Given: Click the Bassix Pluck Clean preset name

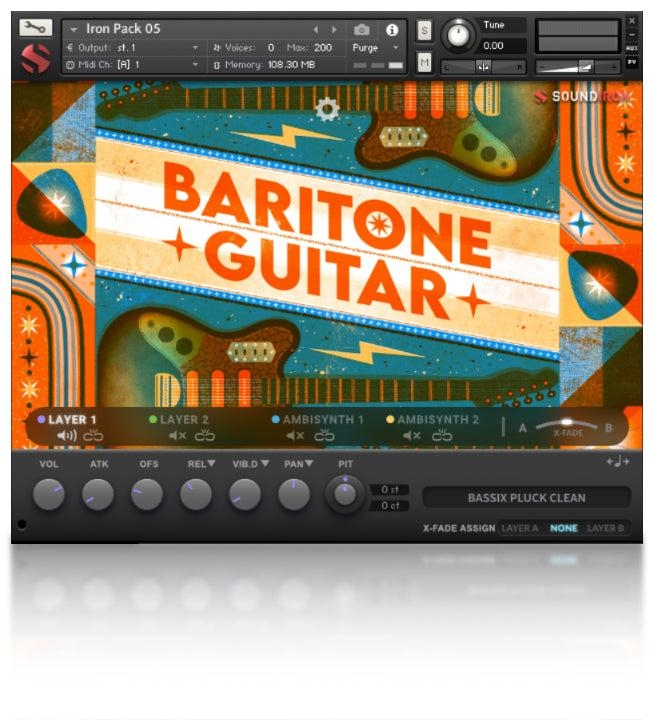Looking at the screenshot, I should [x=526, y=497].
